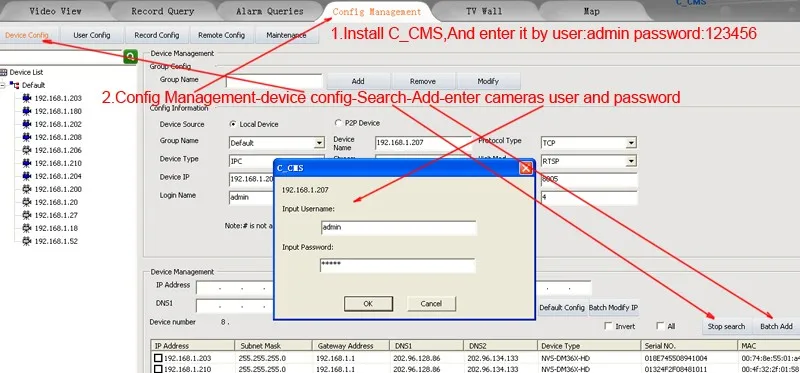Collapse the Default group in device tree
The width and height of the screenshot is (800, 373).
3,85
